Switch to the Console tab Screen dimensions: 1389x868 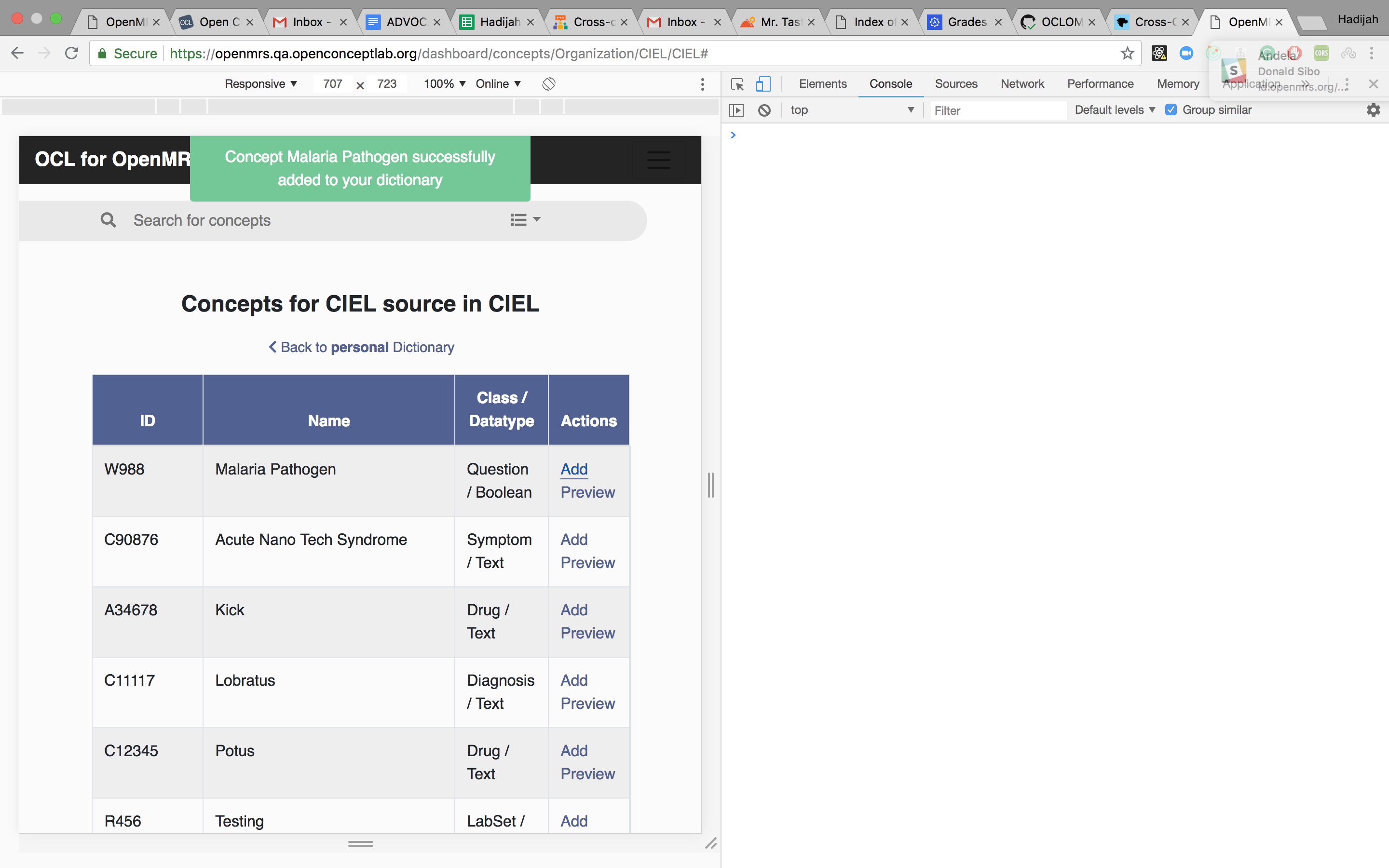[x=890, y=84]
